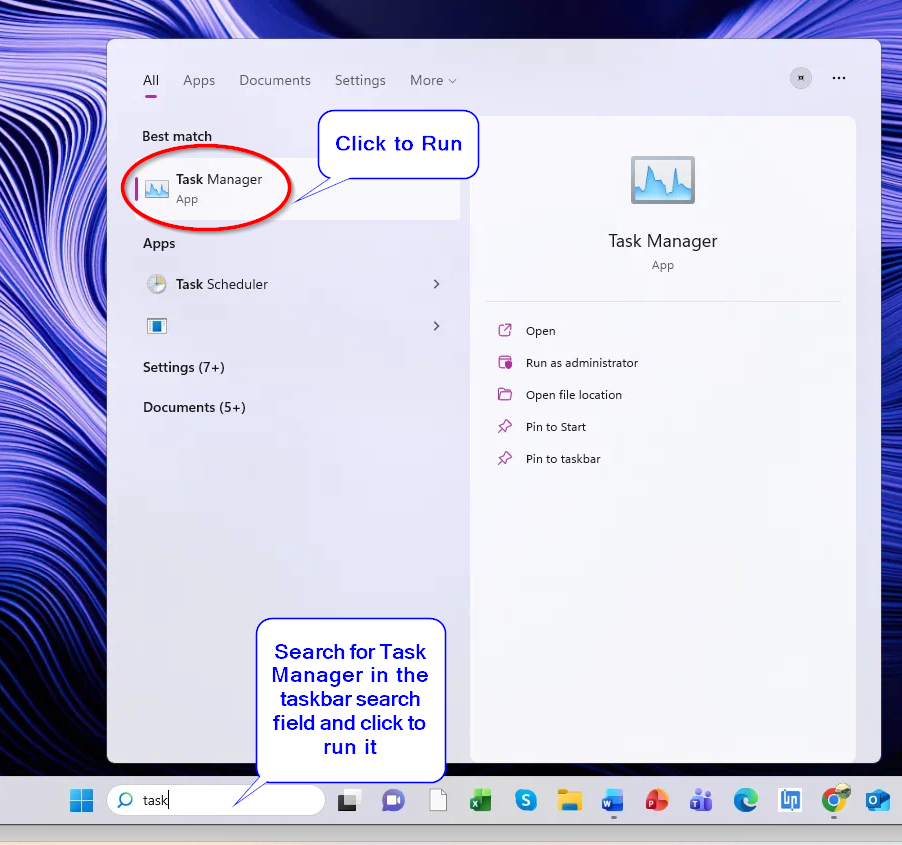Viewport: 902px width, 845px height.
Task: Expand the Documents (5+) results group
Action: tap(194, 407)
